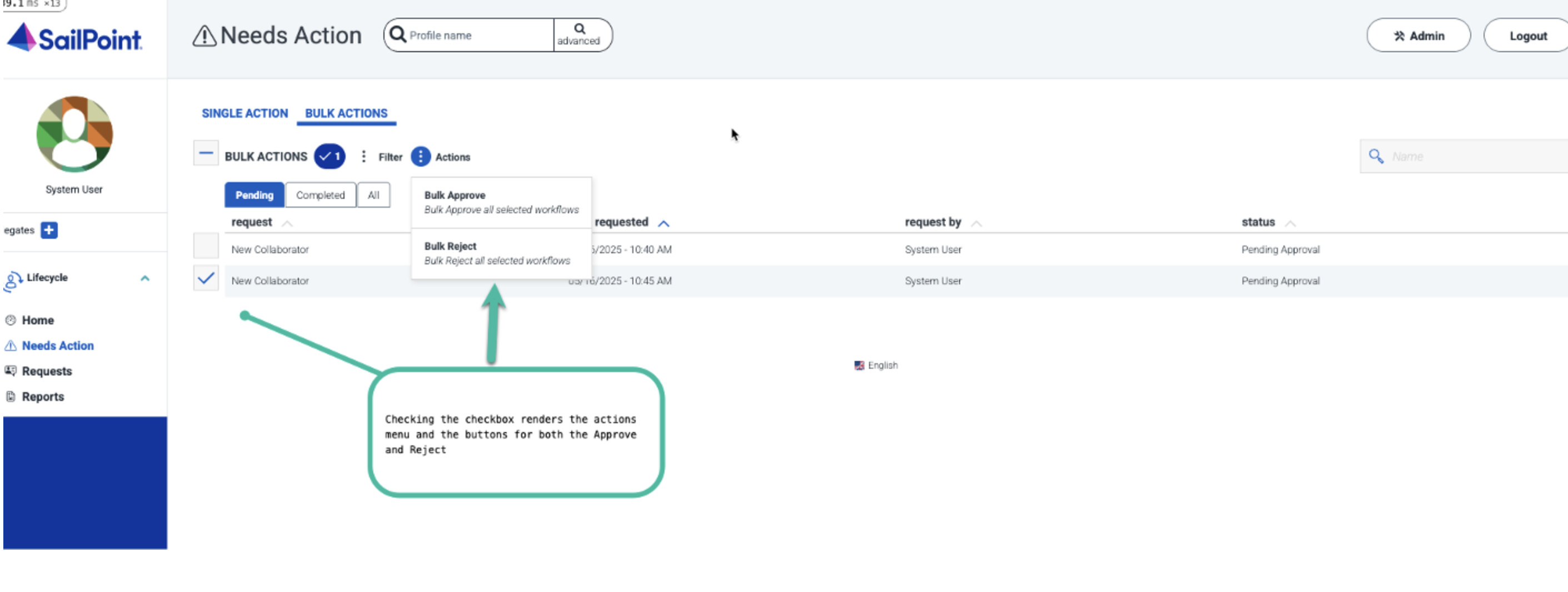
Task: Sort by request by column arrow
Action: (976, 224)
